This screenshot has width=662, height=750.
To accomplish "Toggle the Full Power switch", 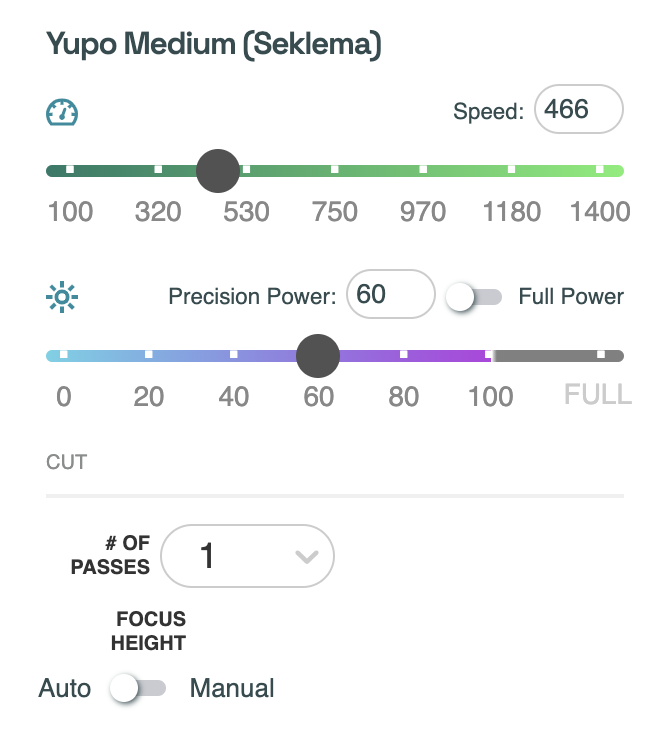I will point(474,297).
